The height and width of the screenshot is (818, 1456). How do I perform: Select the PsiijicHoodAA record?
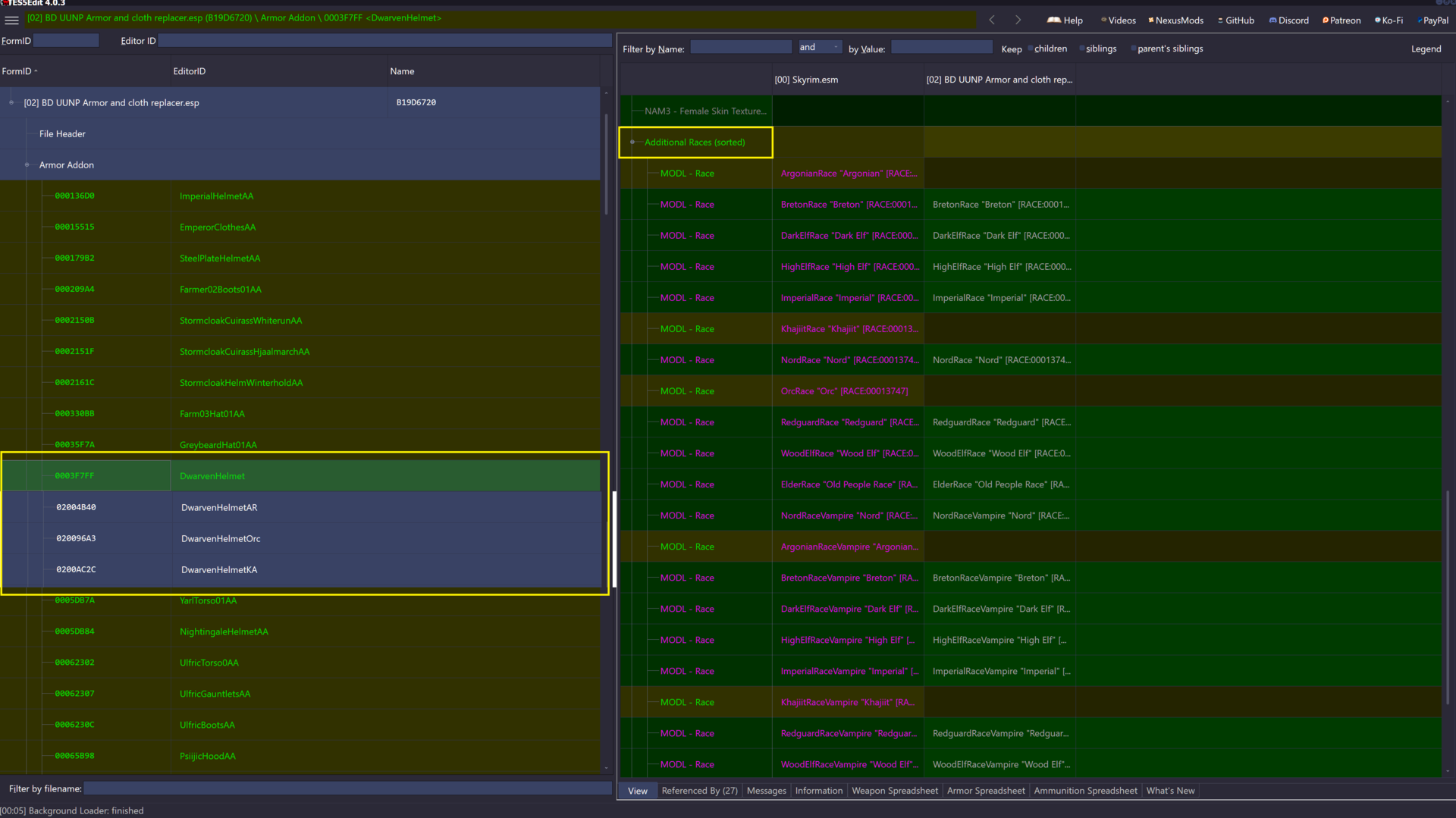pos(300,756)
